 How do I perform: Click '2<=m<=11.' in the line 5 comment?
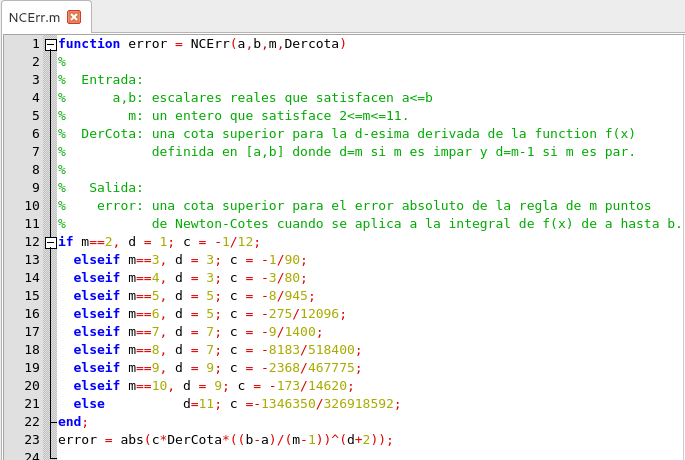[x=374, y=116]
